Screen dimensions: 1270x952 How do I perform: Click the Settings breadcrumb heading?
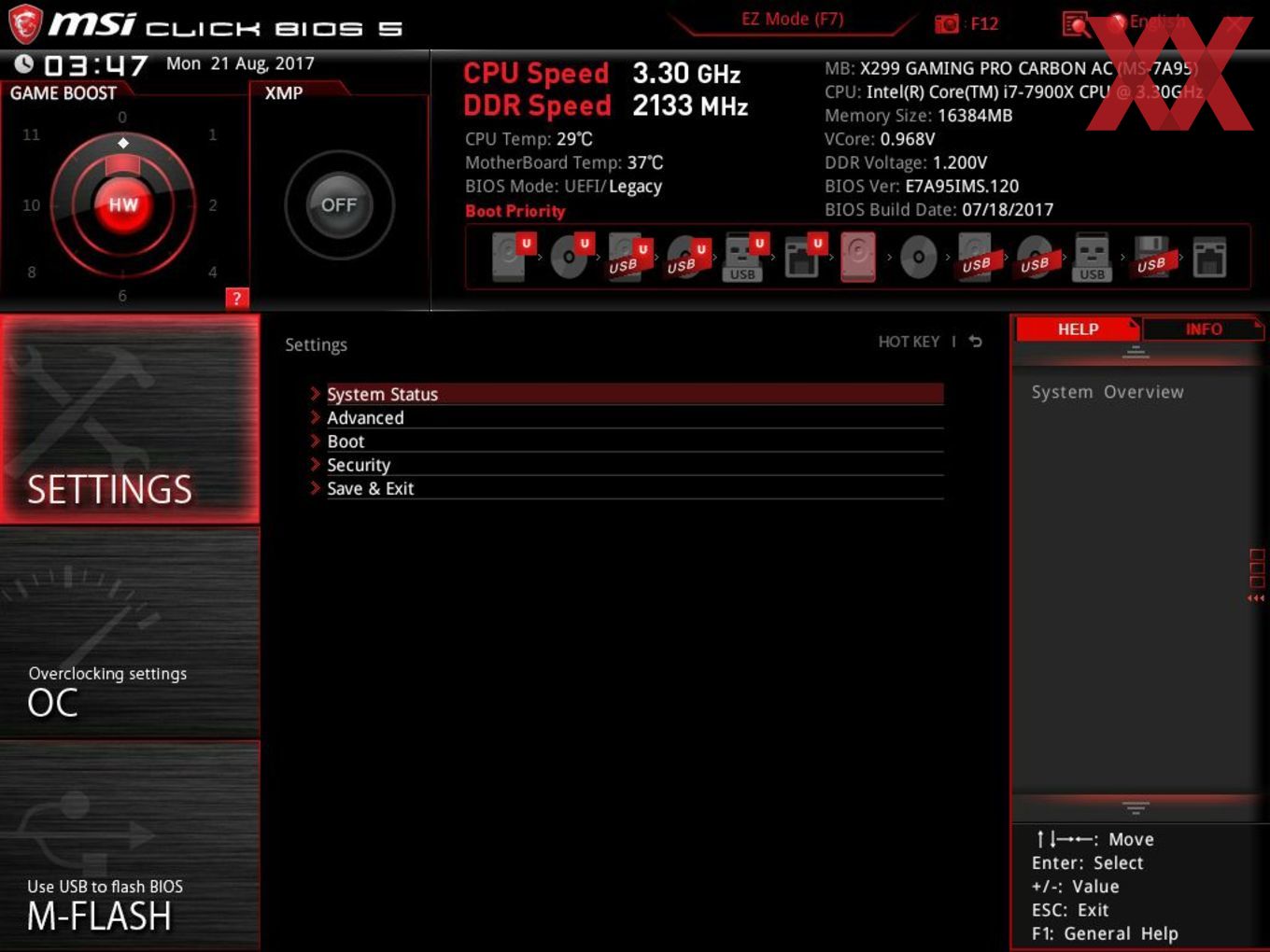[x=316, y=344]
